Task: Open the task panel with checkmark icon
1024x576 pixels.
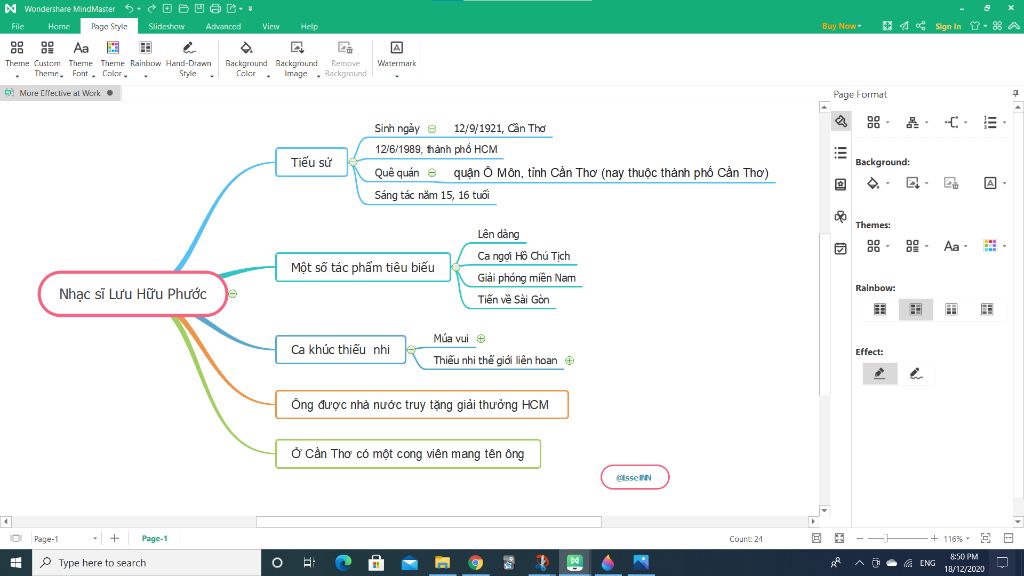Action: pyautogui.click(x=840, y=249)
